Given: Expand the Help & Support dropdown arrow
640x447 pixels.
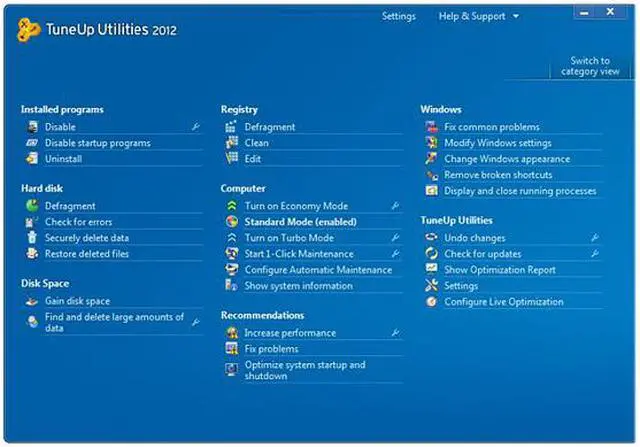Looking at the screenshot, I should click(516, 16).
